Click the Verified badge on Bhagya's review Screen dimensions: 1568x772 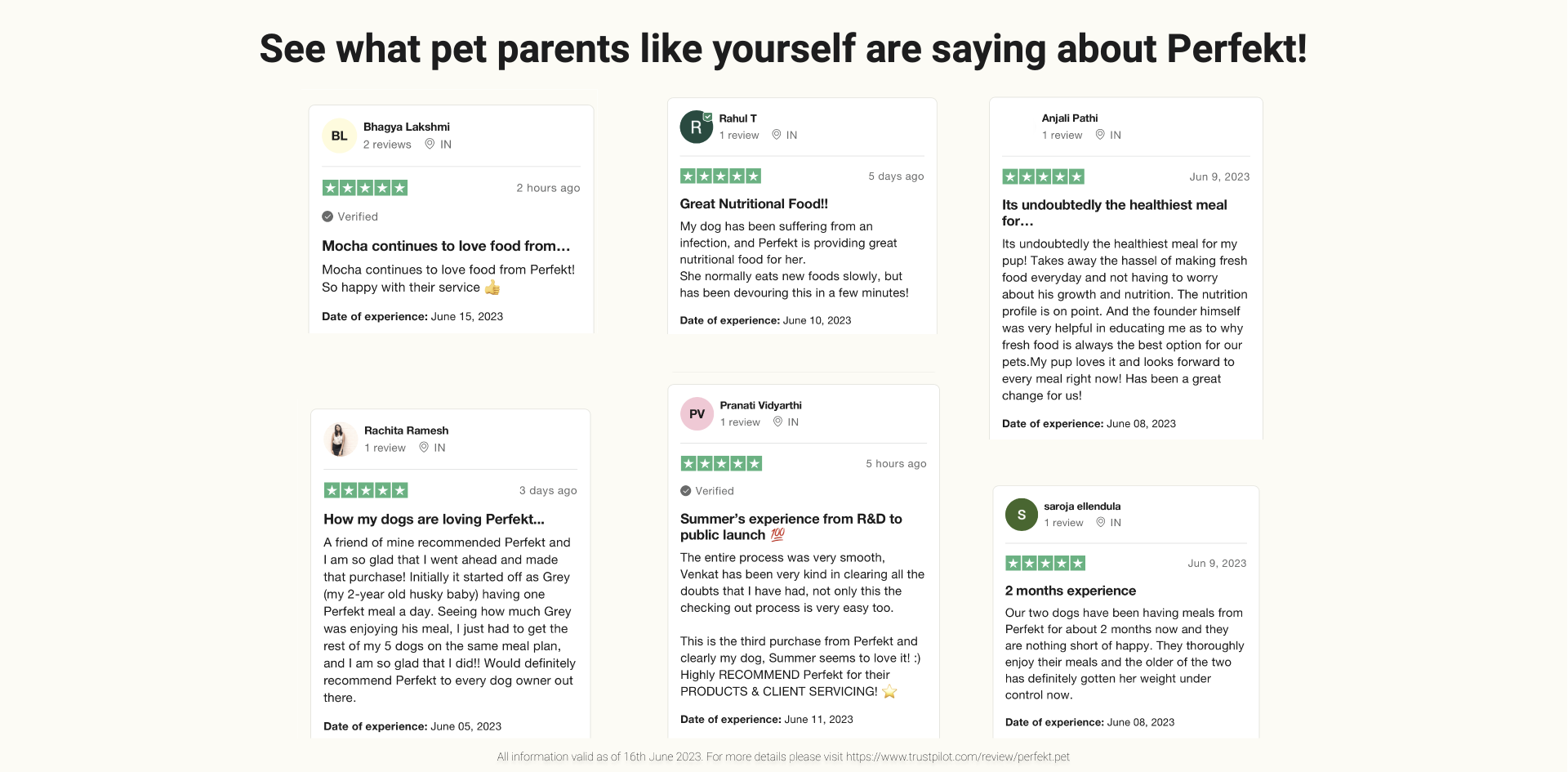point(350,216)
